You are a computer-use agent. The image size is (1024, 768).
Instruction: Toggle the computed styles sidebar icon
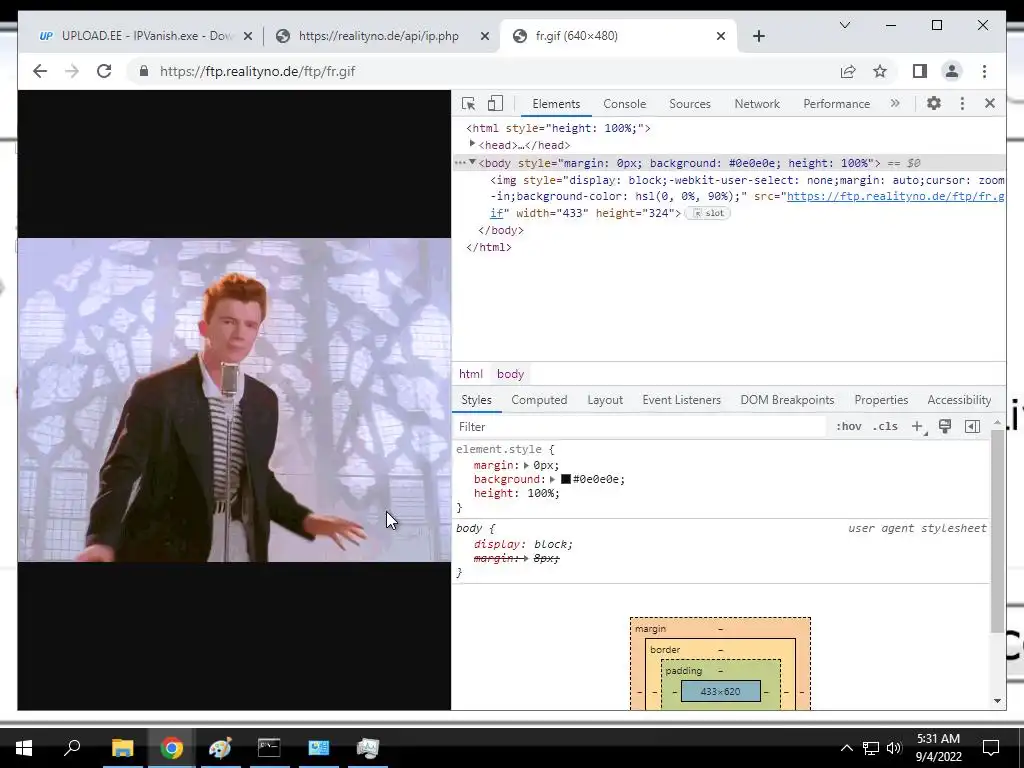pos(972,426)
